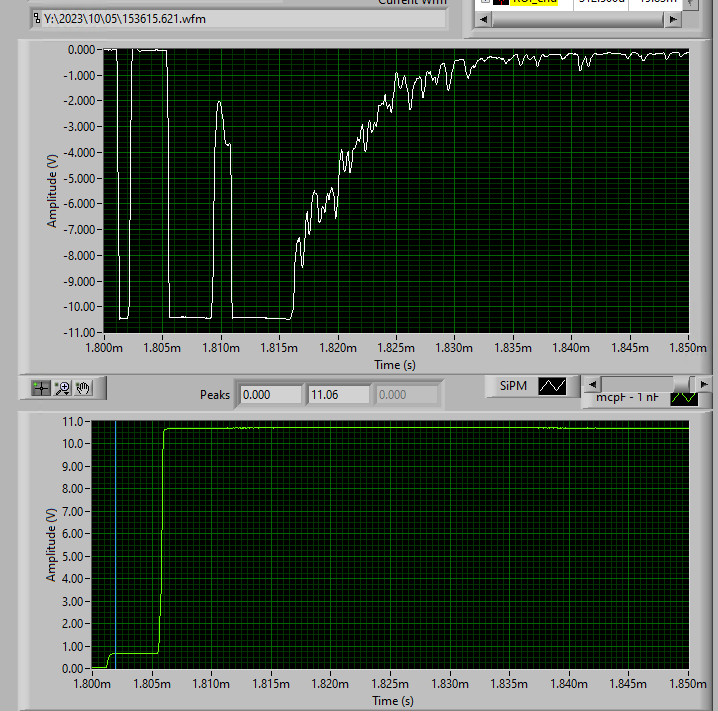The image size is (718, 711).
Task: Click the 1.800m x-axis start label of upper graph
Action: (104, 348)
